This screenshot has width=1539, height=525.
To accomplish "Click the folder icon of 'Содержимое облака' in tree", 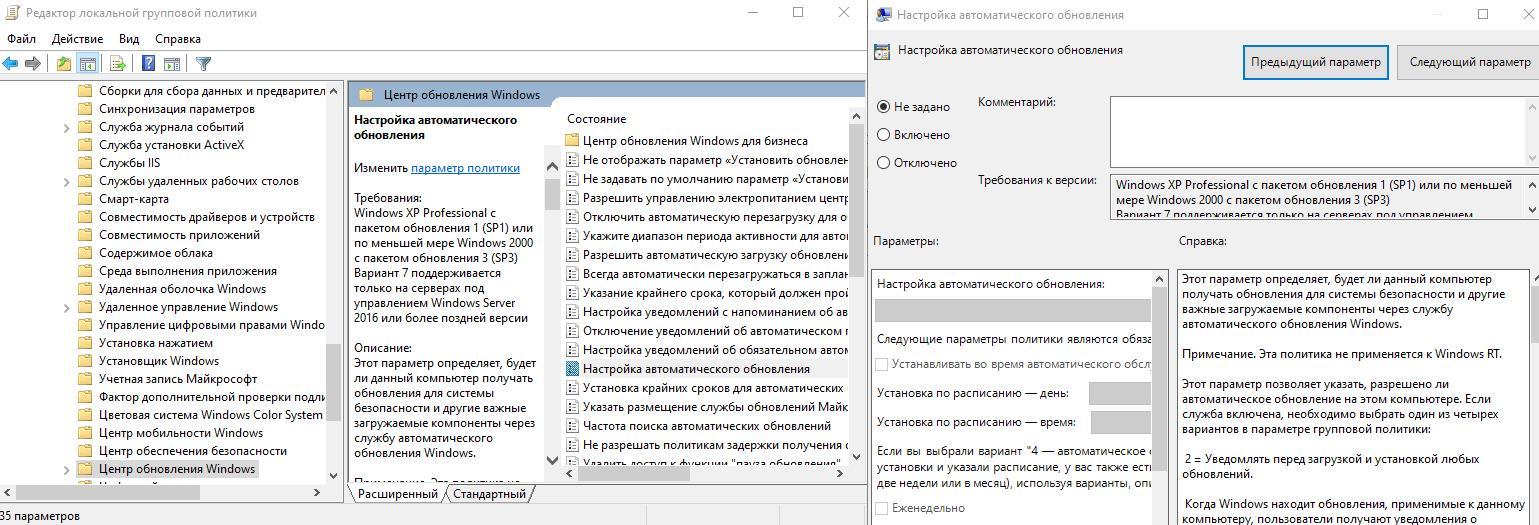I will (85, 253).
